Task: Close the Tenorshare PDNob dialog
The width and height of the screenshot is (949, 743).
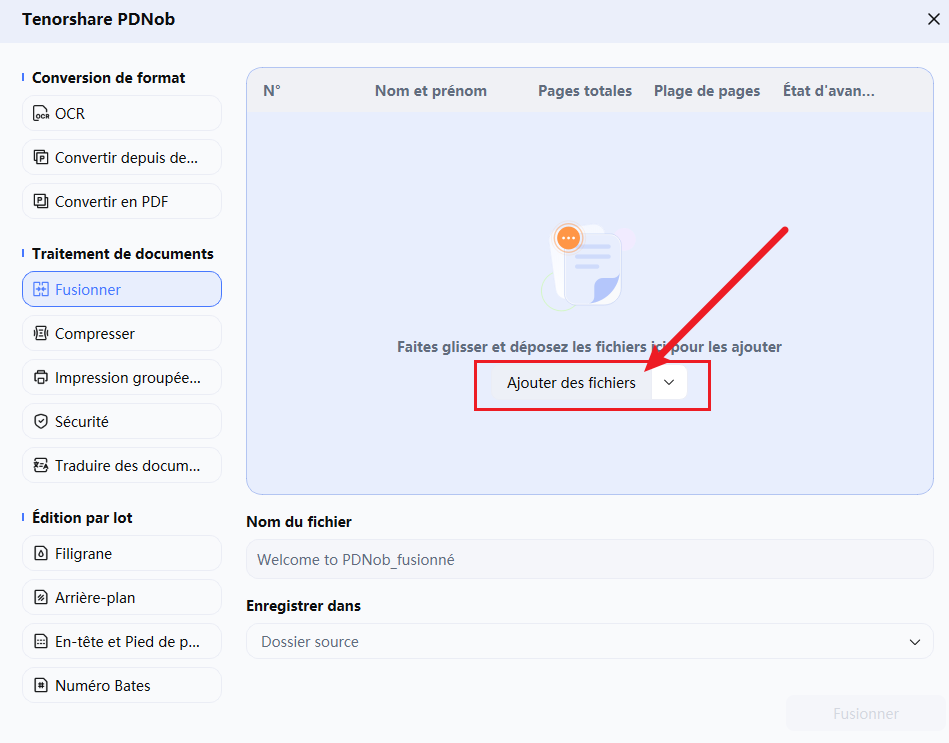Action: coord(933,19)
